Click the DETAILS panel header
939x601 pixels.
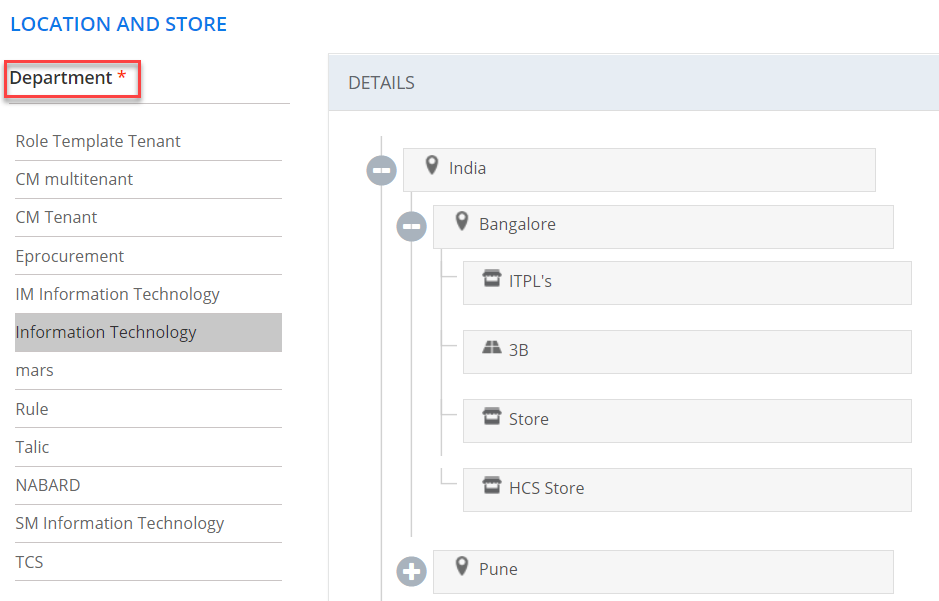click(382, 83)
